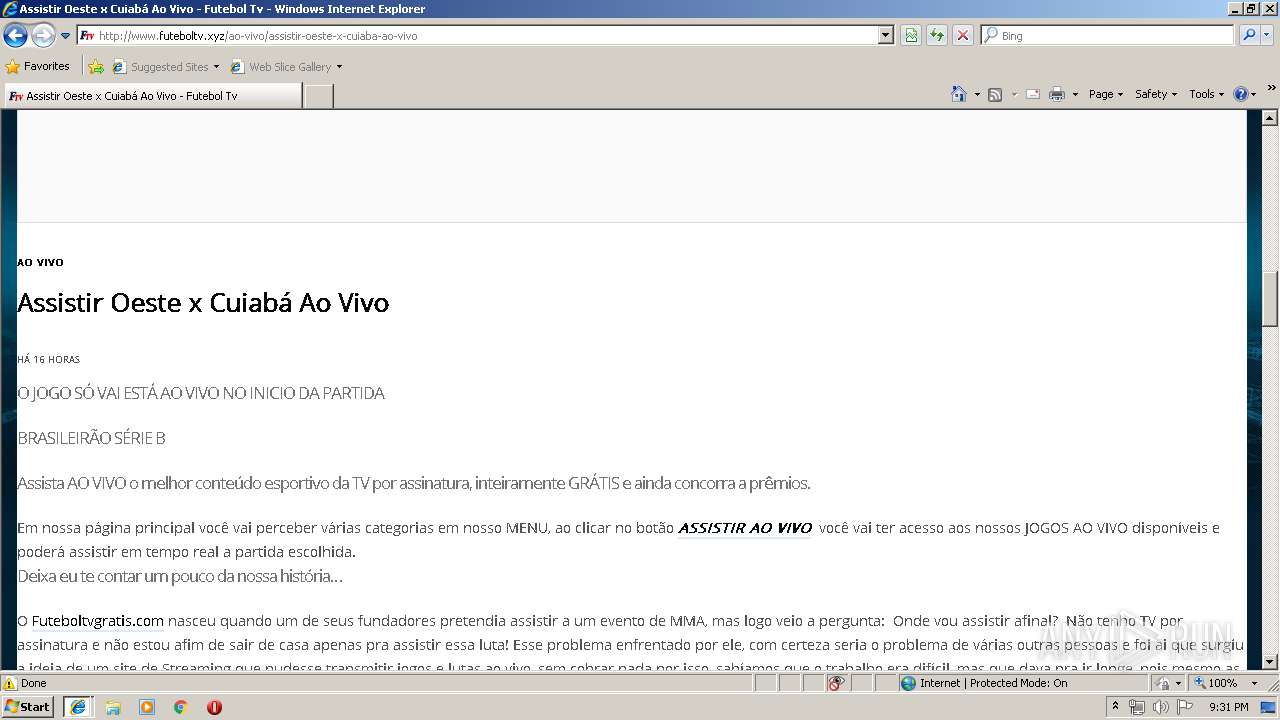Open a new blank tab

[x=318, y=96]
